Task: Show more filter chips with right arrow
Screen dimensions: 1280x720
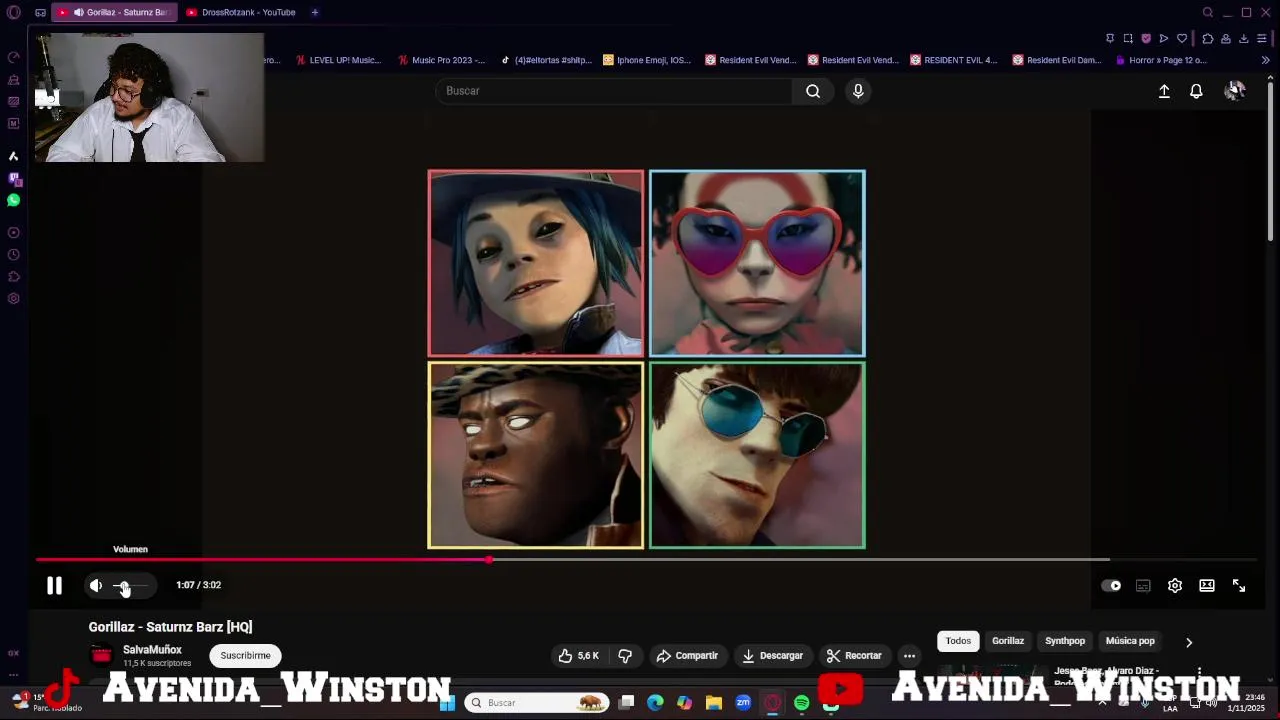Action: [x=1189, y=642]
